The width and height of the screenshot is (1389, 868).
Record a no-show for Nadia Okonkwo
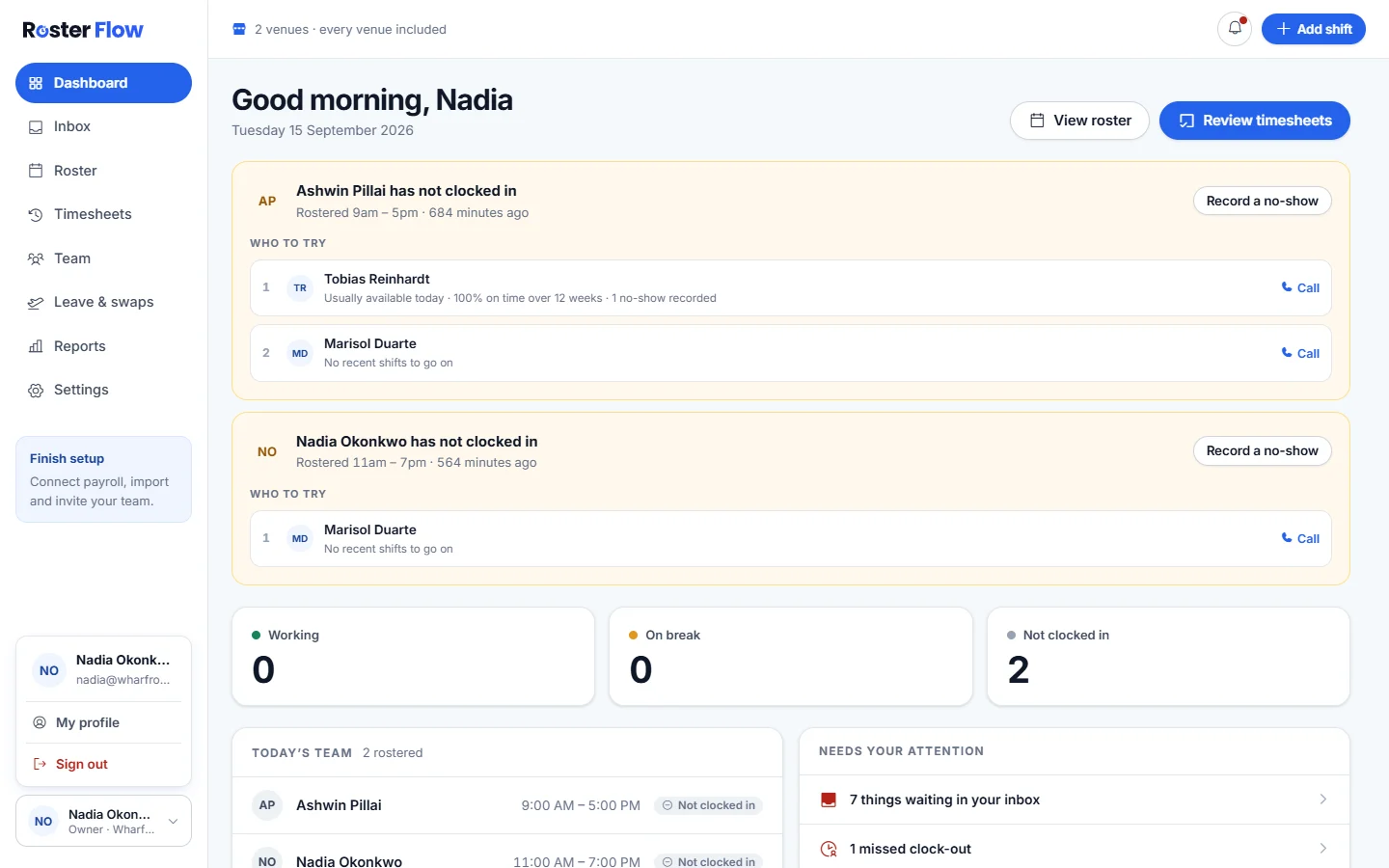(x=1263, y=450)
